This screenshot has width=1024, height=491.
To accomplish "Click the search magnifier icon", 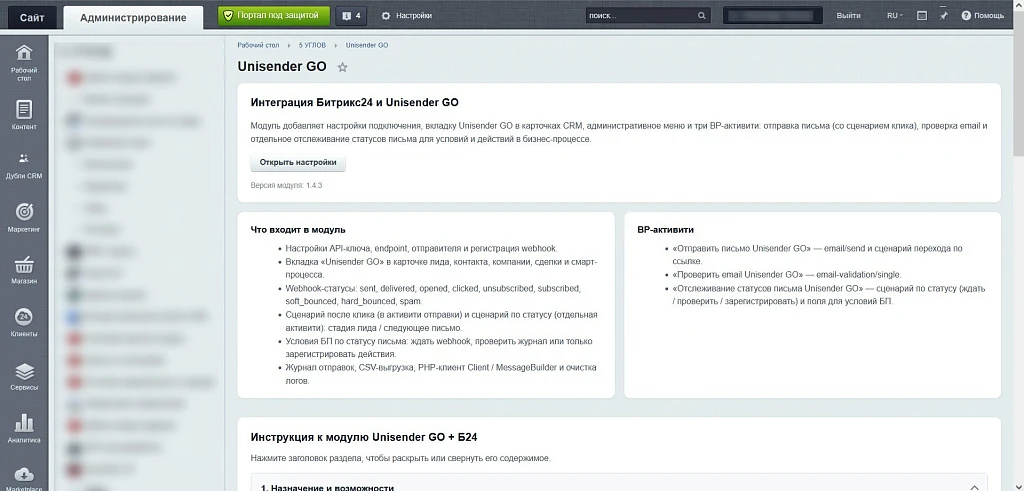I will click(701, 16).
